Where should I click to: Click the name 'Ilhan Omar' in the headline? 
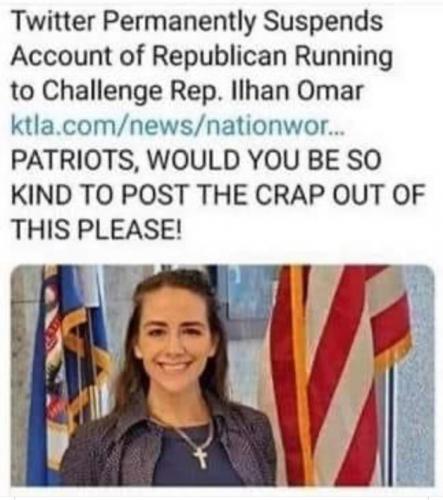tap(294, 90)
